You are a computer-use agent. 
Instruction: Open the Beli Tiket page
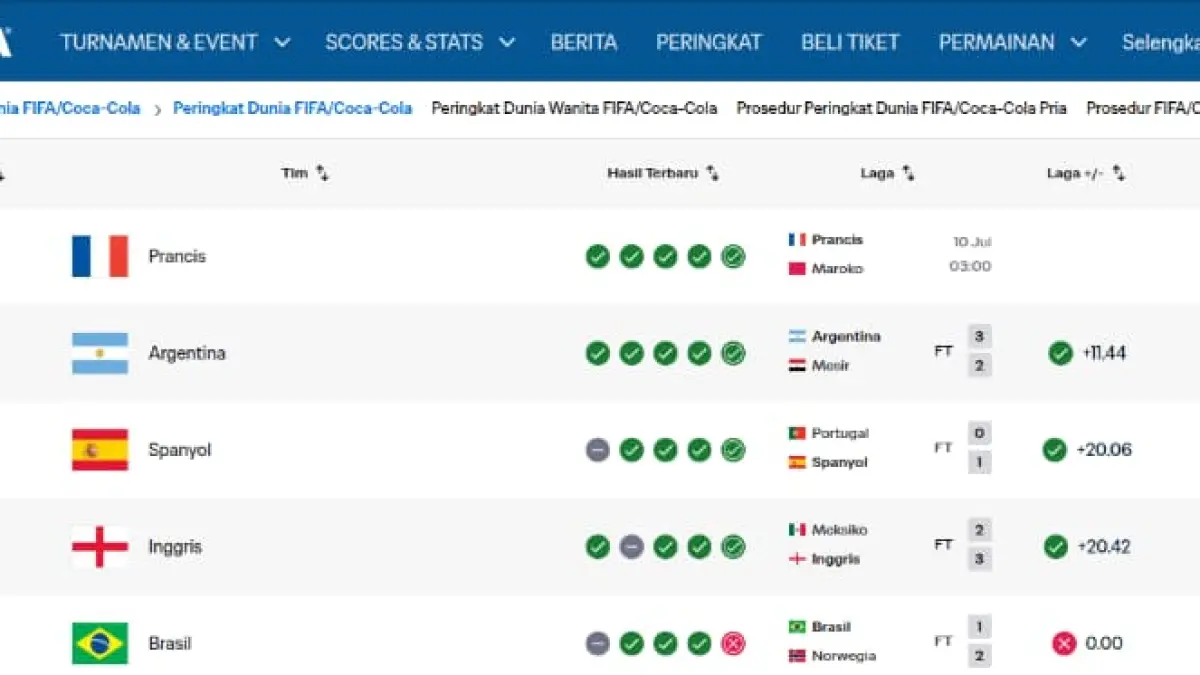click(x=850, y=42)
